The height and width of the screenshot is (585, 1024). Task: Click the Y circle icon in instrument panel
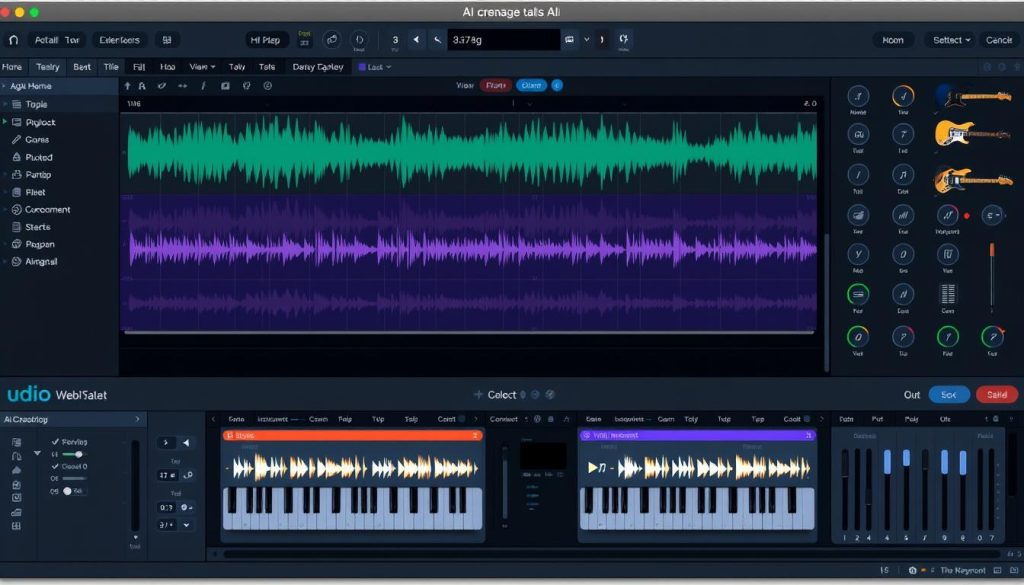coord(857,254)
